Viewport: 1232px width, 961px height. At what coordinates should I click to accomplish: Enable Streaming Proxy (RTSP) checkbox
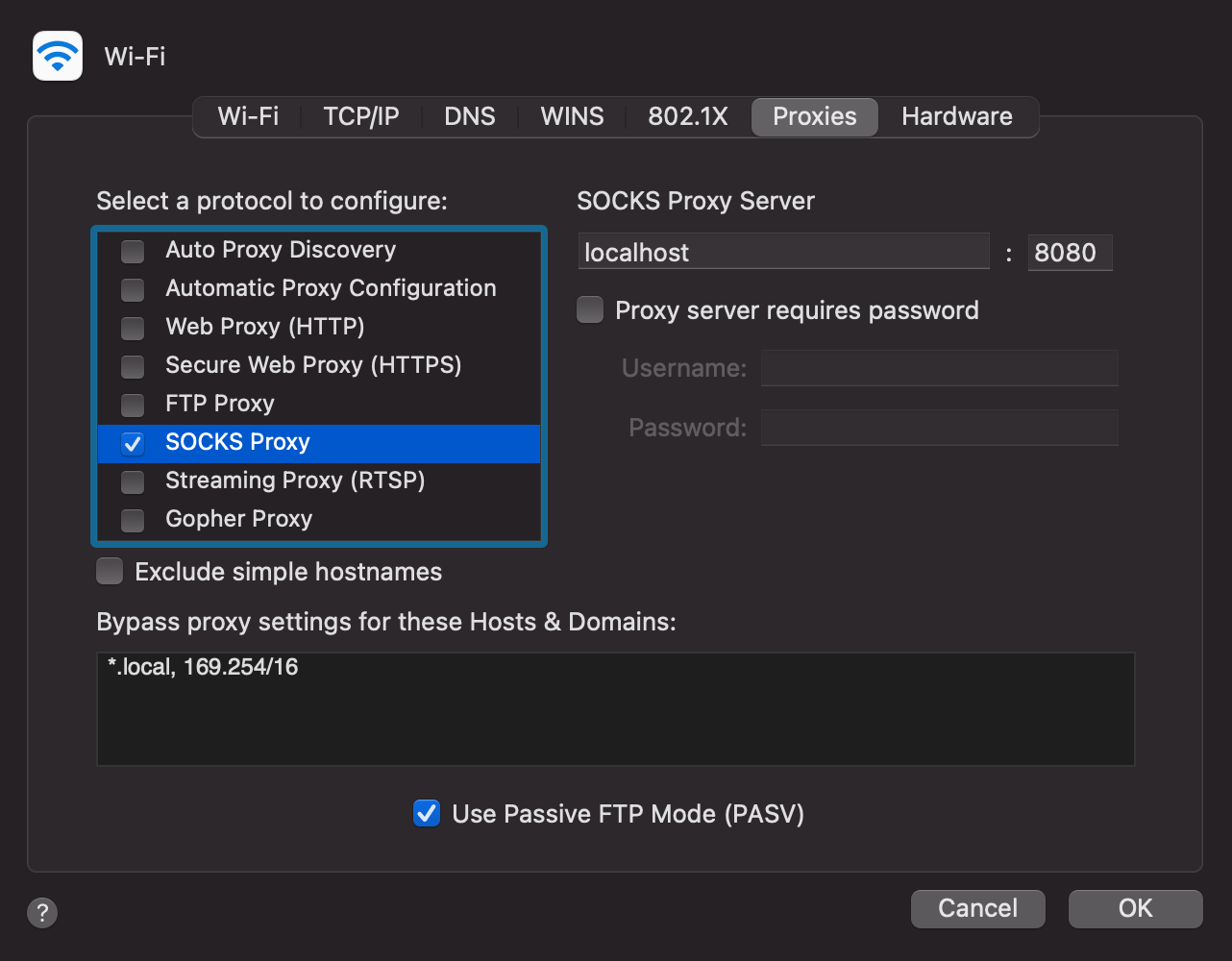133,481
